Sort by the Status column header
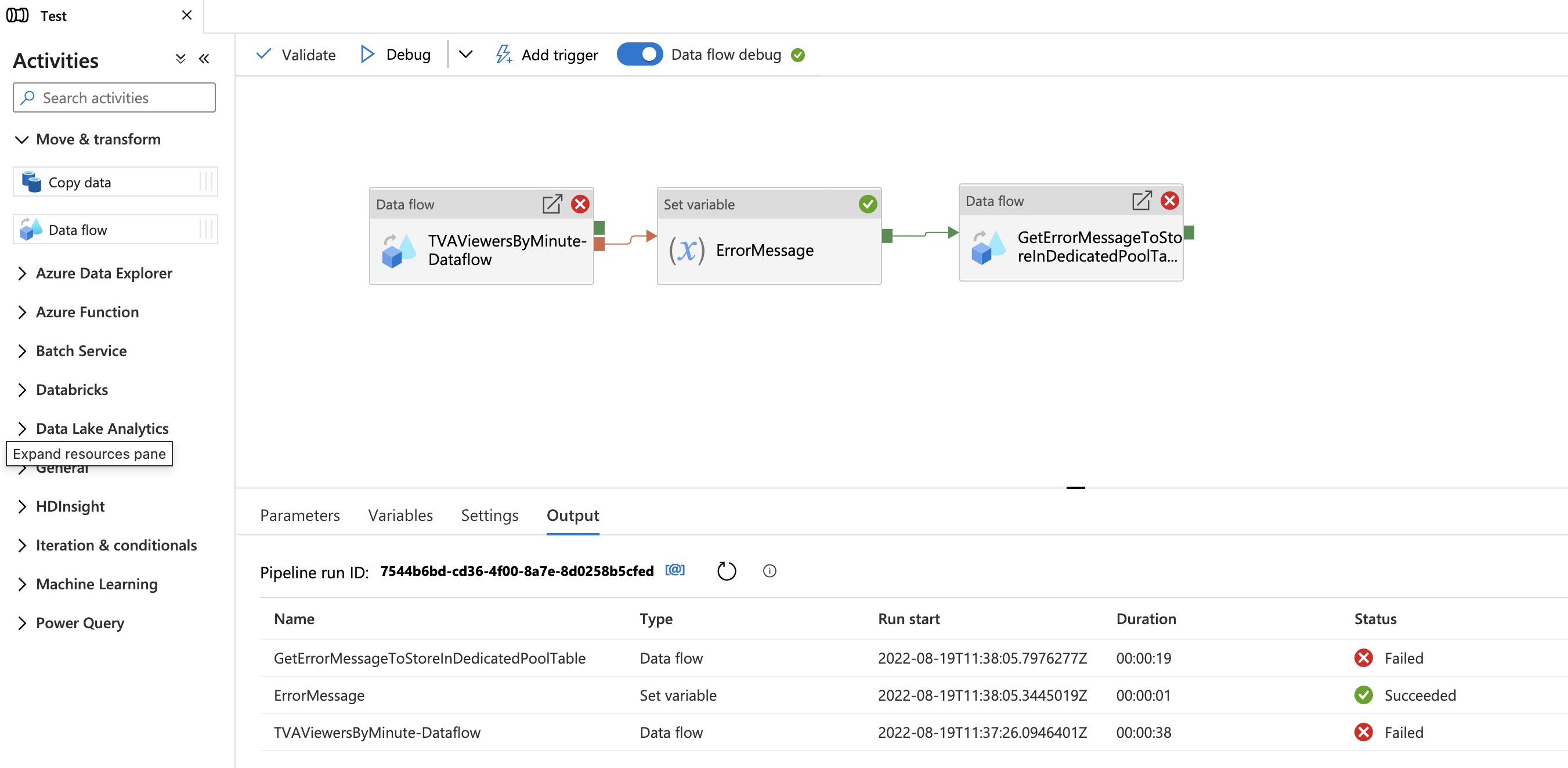Image resolution: width=1568 pixels, height=768 pixels. click(1376, 619)
